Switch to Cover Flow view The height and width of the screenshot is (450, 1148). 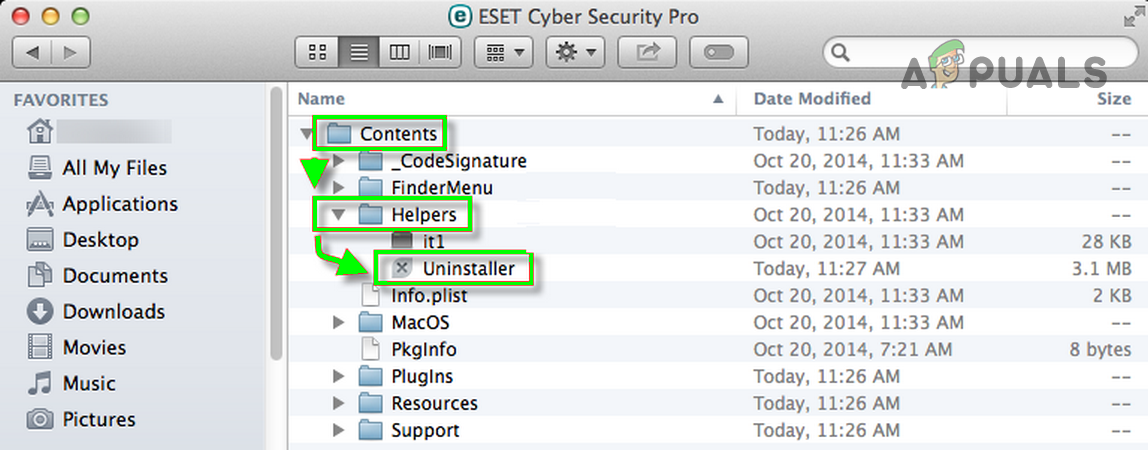tap(439, 51)
